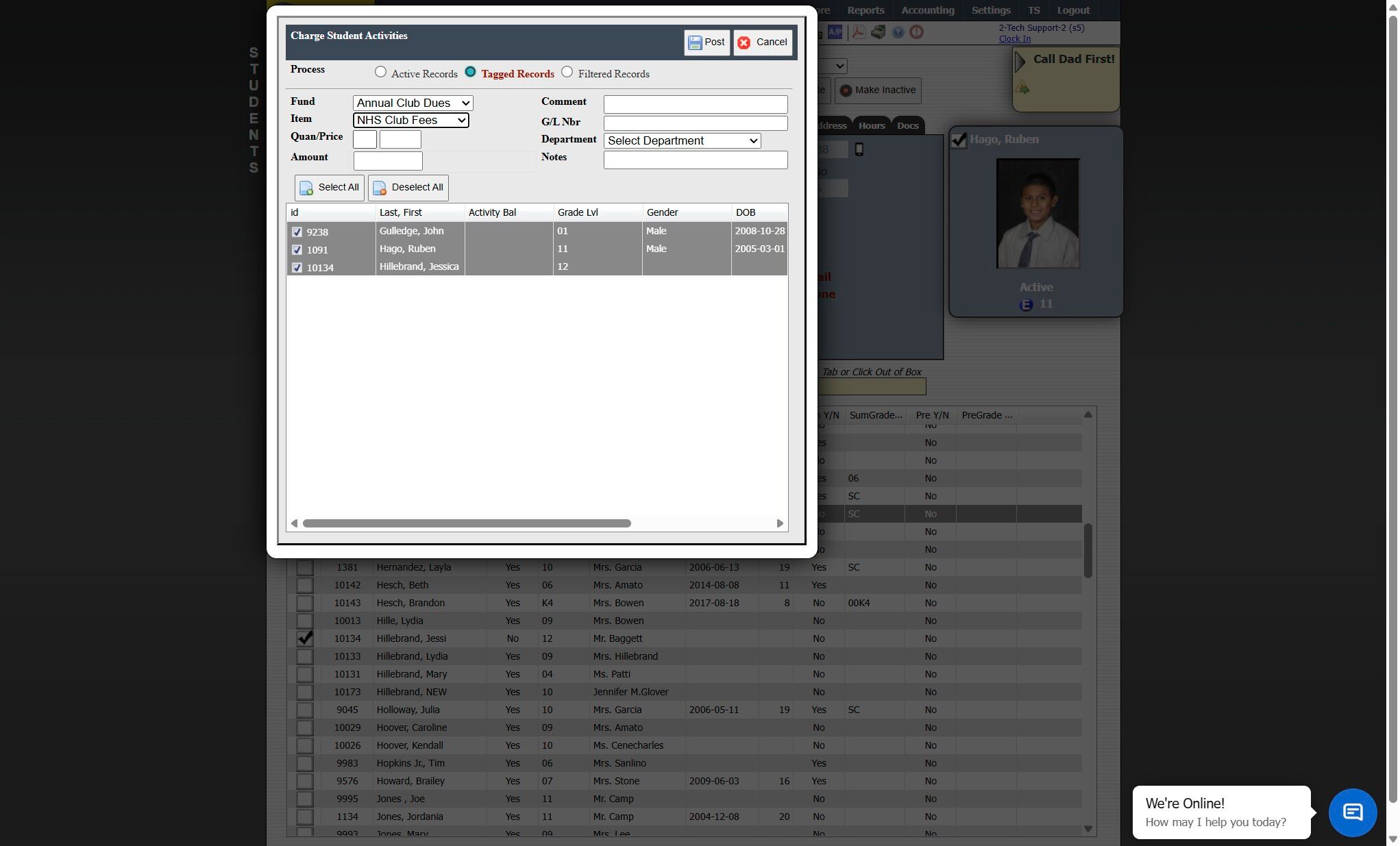The image size is (1400, 846).
Task: Open the Fund dropdown Annual Club Dues
Action: 413,103
